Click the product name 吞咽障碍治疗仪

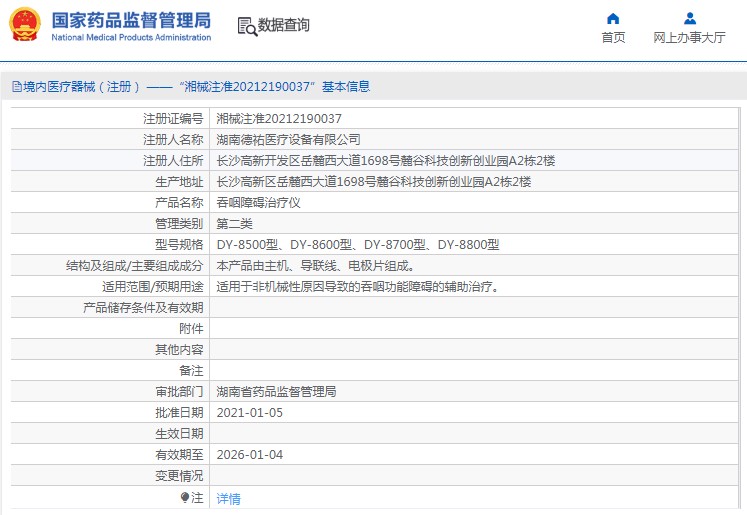tap(258, 203)
